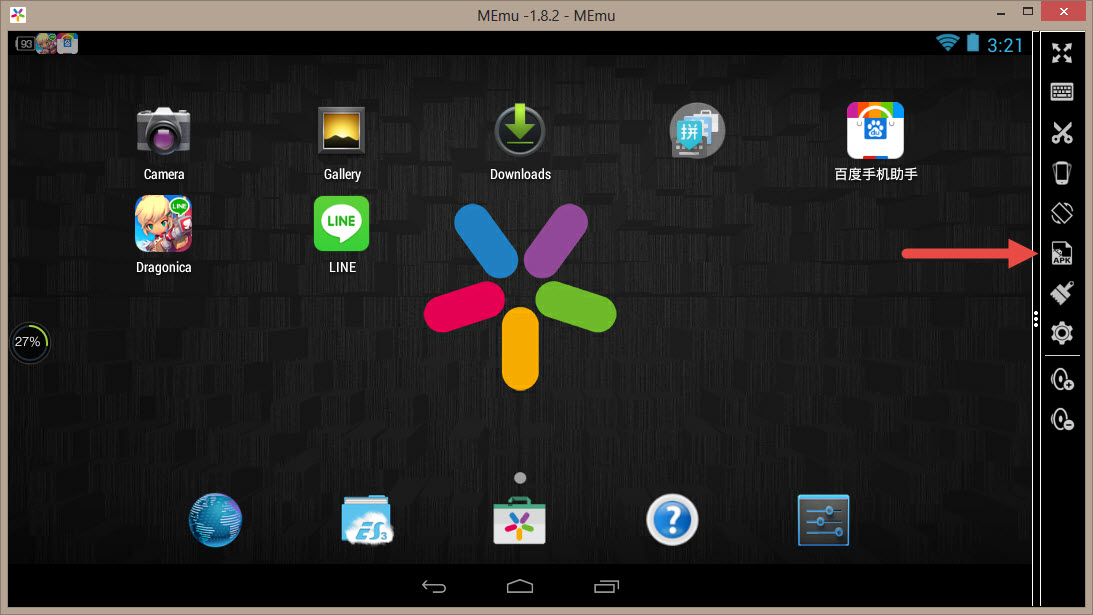Tap the Android back button
Screen dimensions: 1093x615
click(434, 587)
